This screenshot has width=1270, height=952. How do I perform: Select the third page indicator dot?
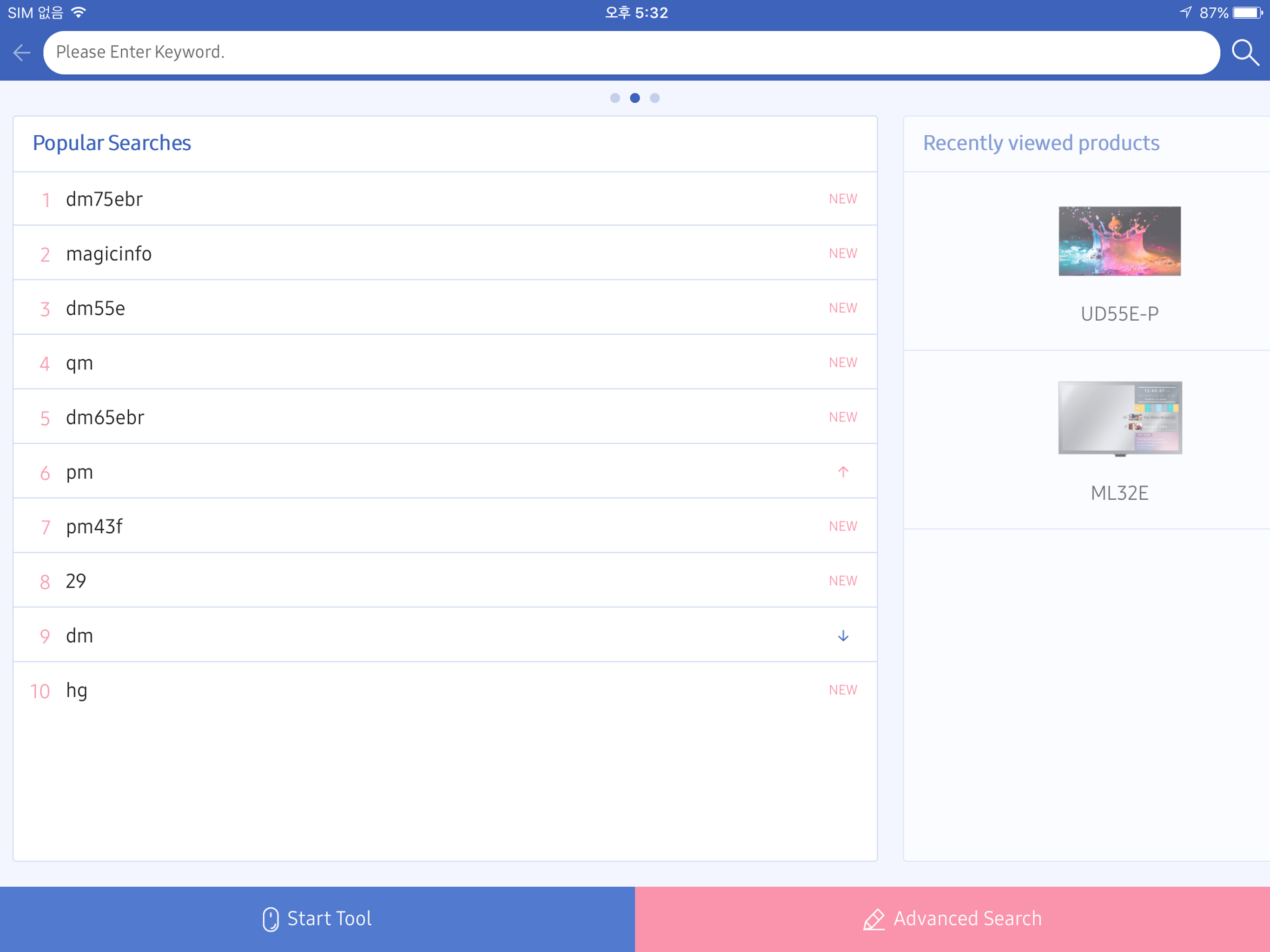click(655, 98)
